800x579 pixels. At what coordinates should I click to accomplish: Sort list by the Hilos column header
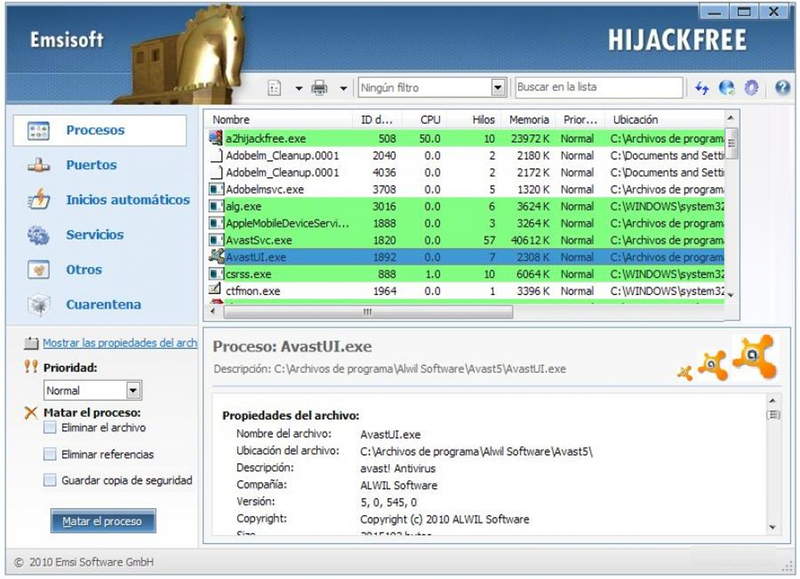point(474,120)
